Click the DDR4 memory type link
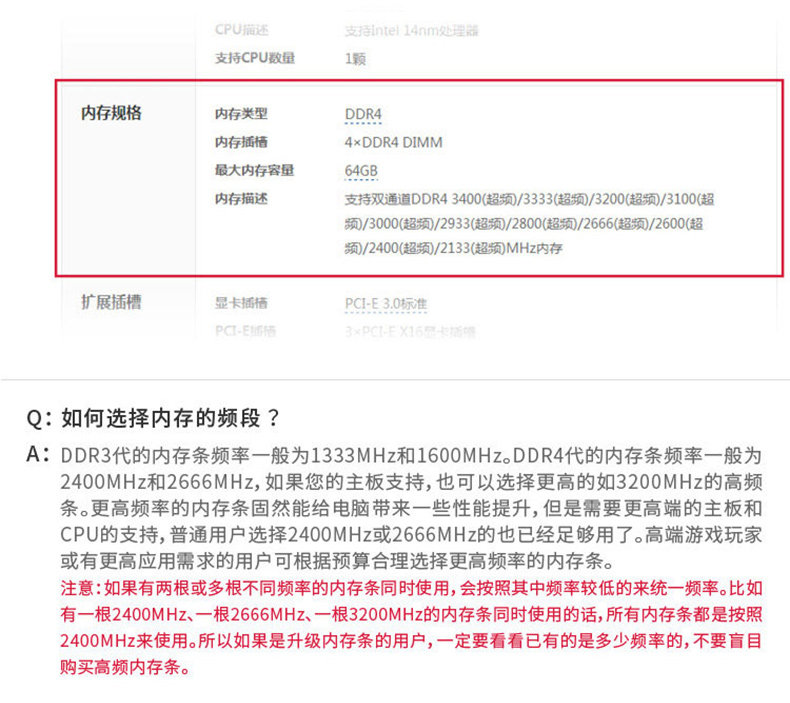Viewport: 790px width, 703px height. point(363,114)
